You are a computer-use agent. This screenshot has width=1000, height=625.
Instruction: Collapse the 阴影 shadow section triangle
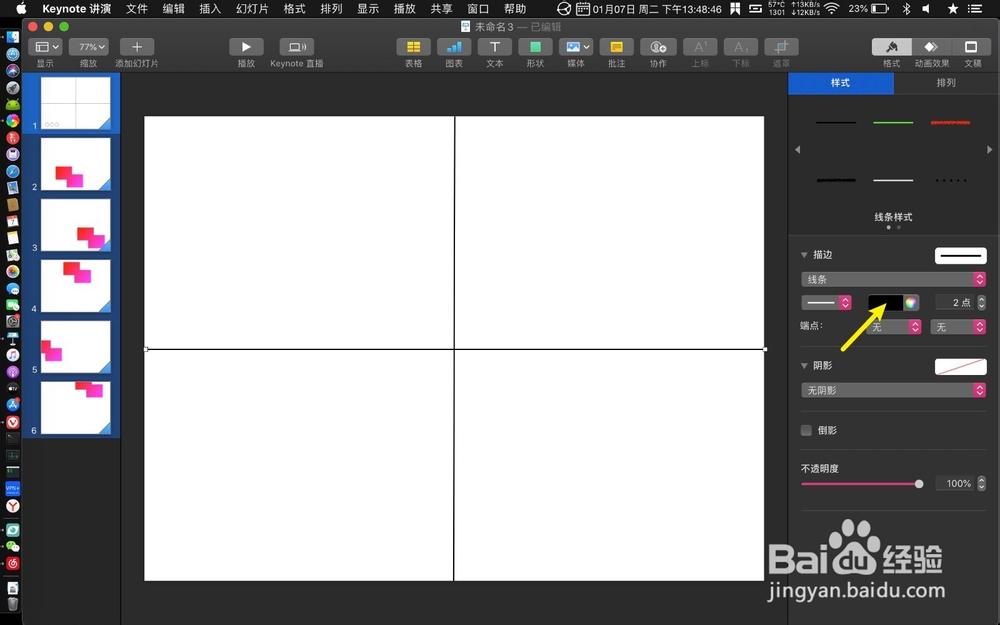coord(805,365)
